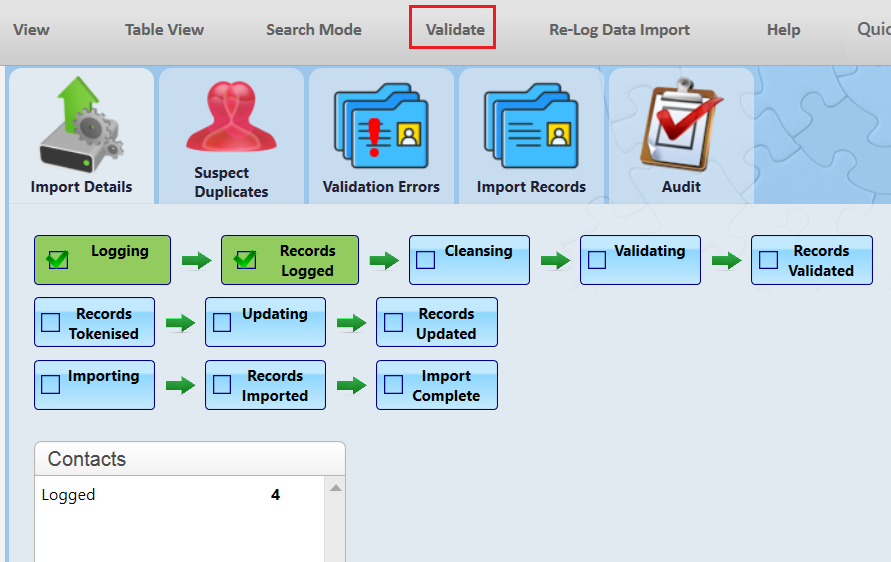This screenshot has width=891, height=562.
Task: Click the Import Complete stage label
Action: tap(446, 386)
